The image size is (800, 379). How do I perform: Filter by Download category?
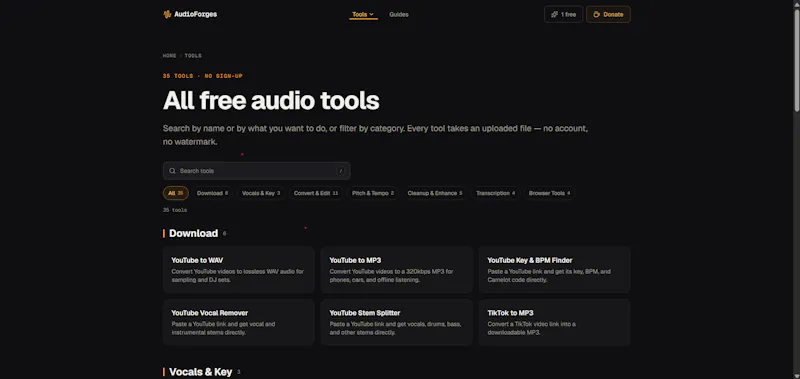(x=212, y=193)
